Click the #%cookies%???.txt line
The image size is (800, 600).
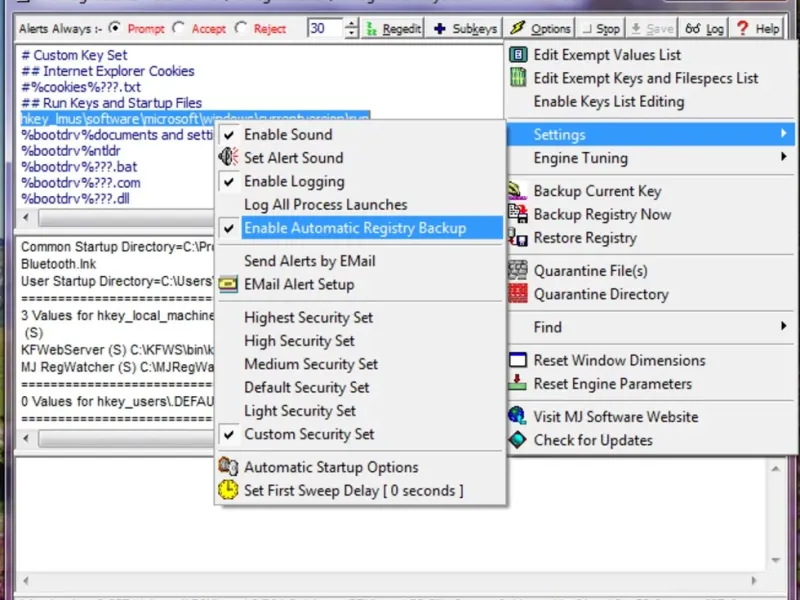(81, 87)
